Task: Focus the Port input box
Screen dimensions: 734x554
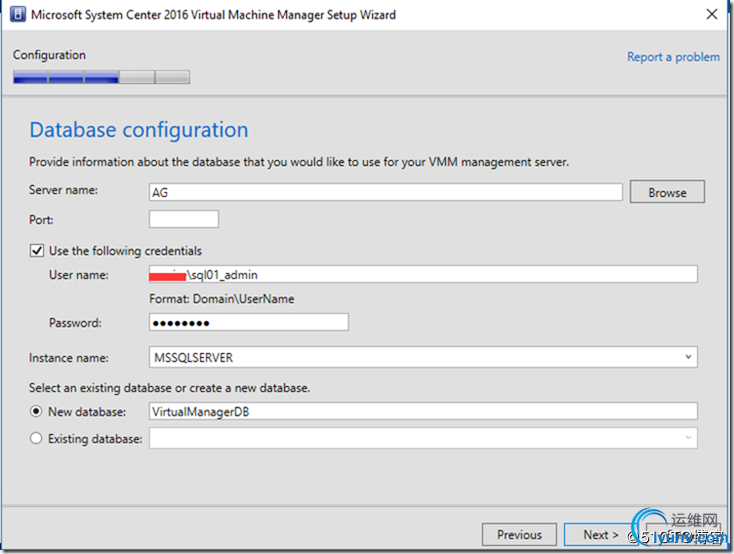Action: pyautogui.click(x=184, y=219)
